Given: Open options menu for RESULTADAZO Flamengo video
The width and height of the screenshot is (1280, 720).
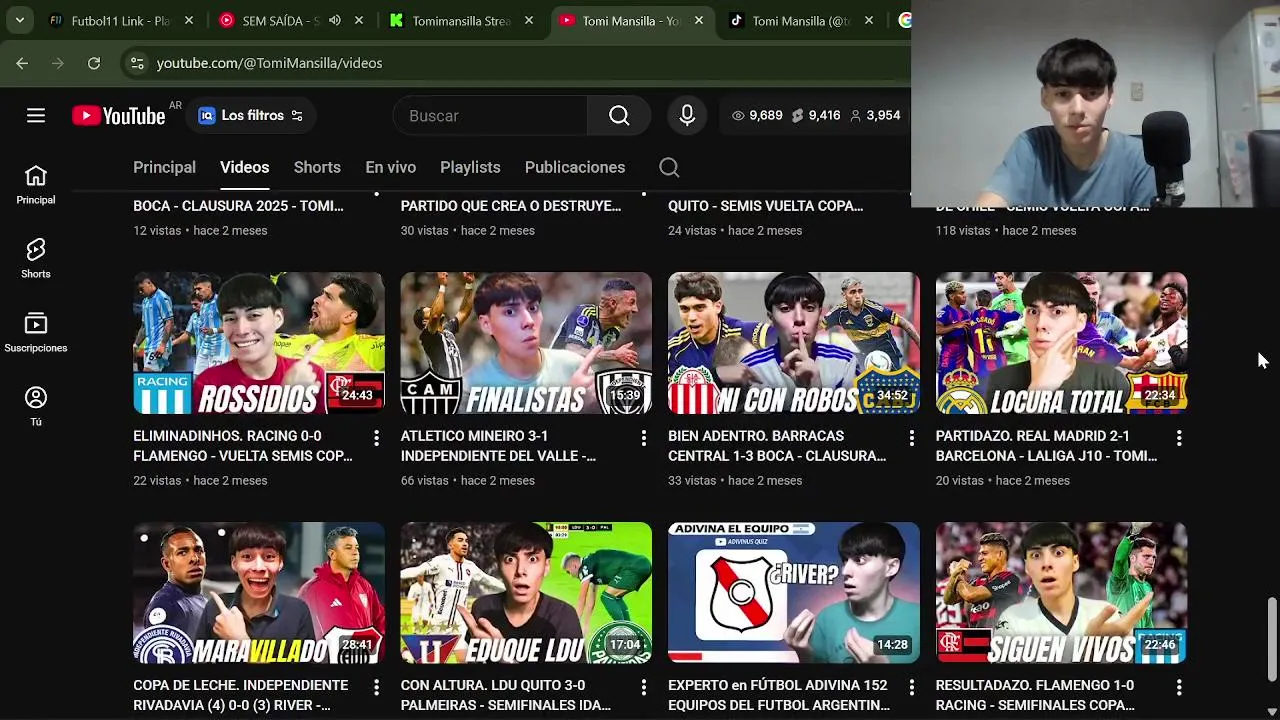Looking at the screenshot, I should (1179, 687).
